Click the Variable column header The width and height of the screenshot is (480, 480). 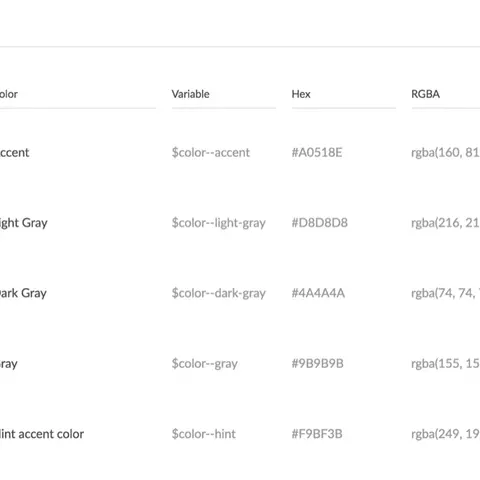(190, 94)
